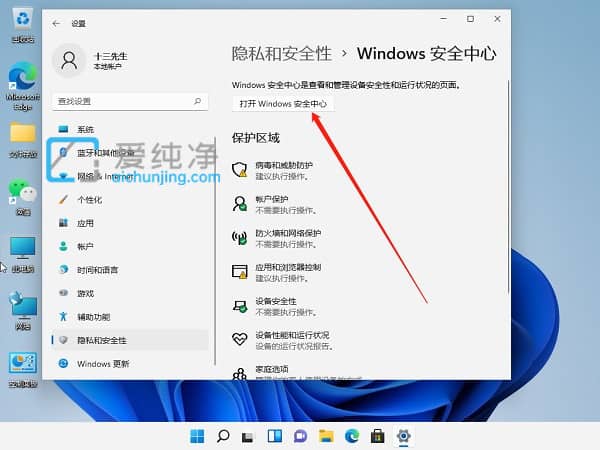This screenshot has height=450, width=600.
Task: Click the account protection person icon
Action: point(240,204)
